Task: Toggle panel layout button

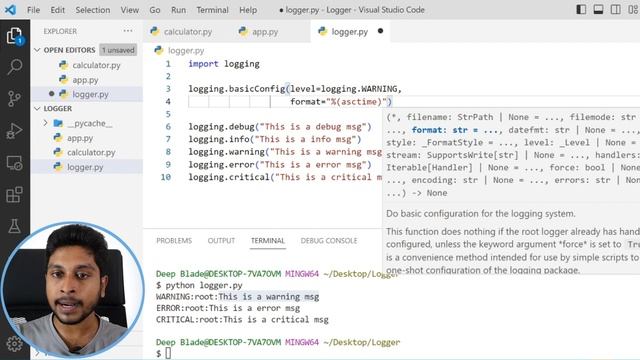Action: (598, 9)
